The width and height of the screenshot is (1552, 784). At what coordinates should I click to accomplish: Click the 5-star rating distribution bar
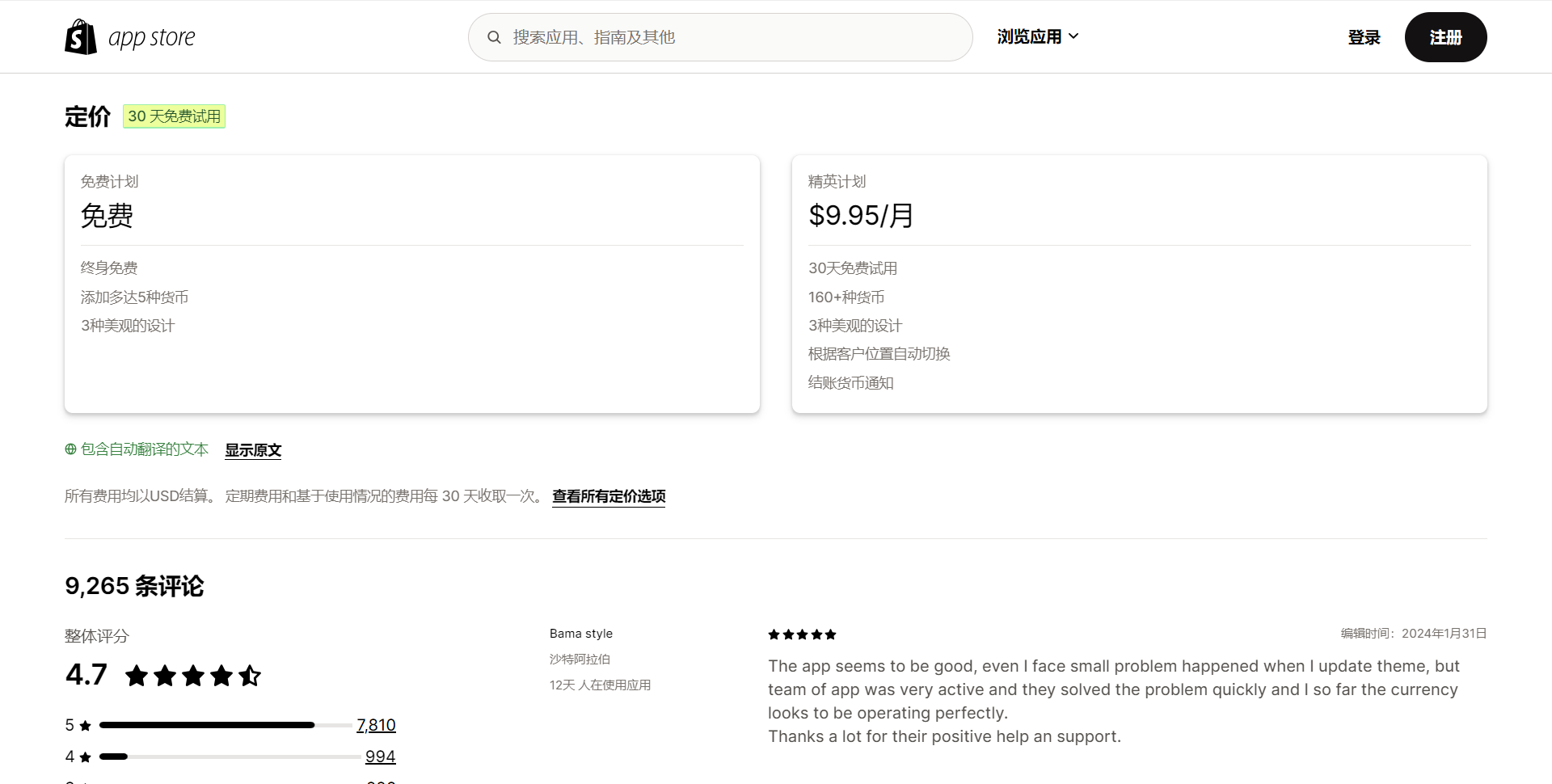[x=226, y=725]
